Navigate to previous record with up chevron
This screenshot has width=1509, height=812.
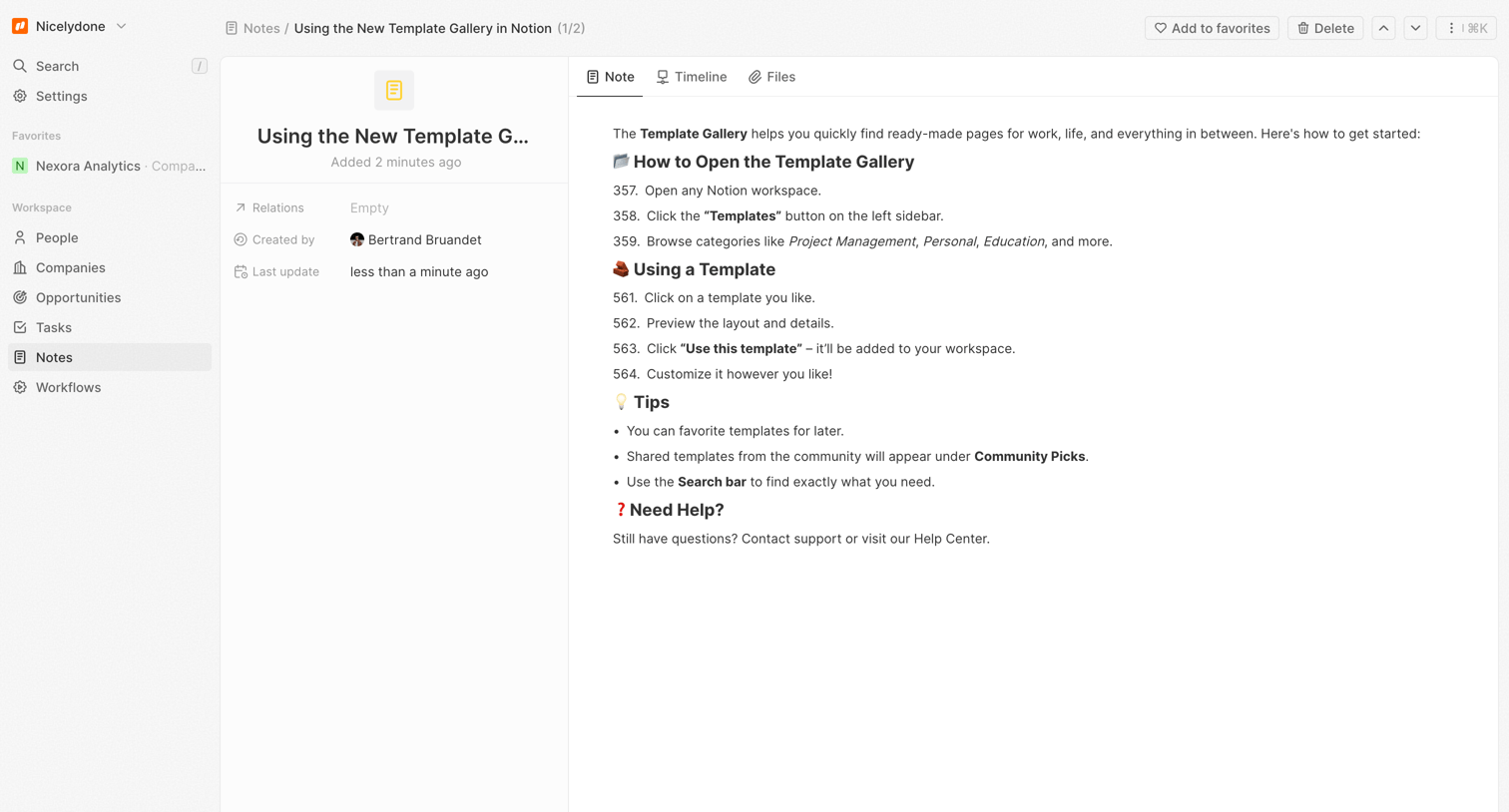coord(1383,28)
